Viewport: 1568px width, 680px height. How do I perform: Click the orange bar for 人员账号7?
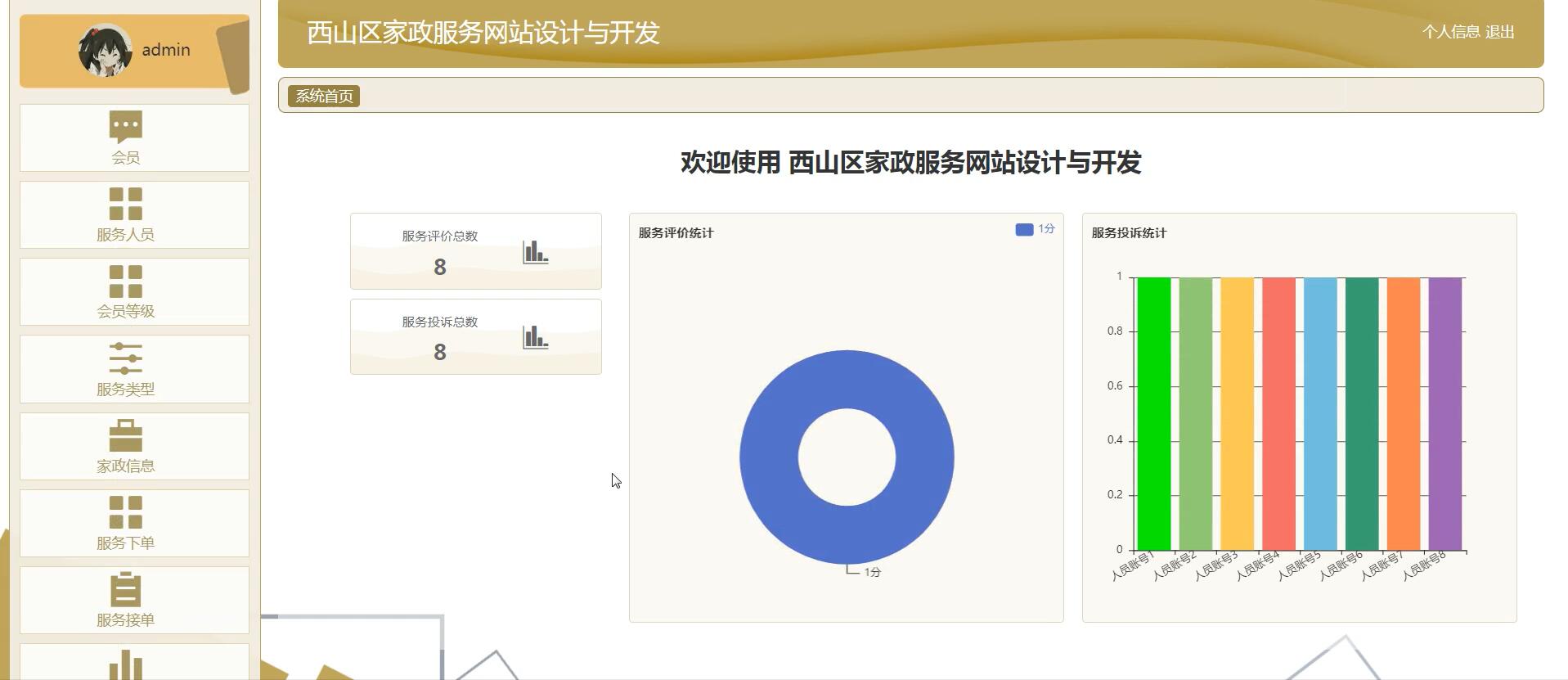coord(1404,414)
